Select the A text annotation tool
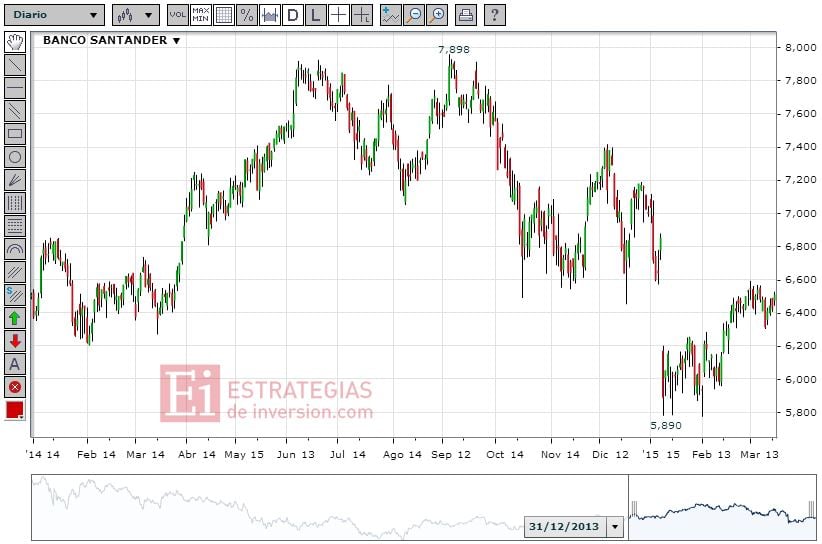This screenshot has width=822, height=544. [x=15, y=364]
